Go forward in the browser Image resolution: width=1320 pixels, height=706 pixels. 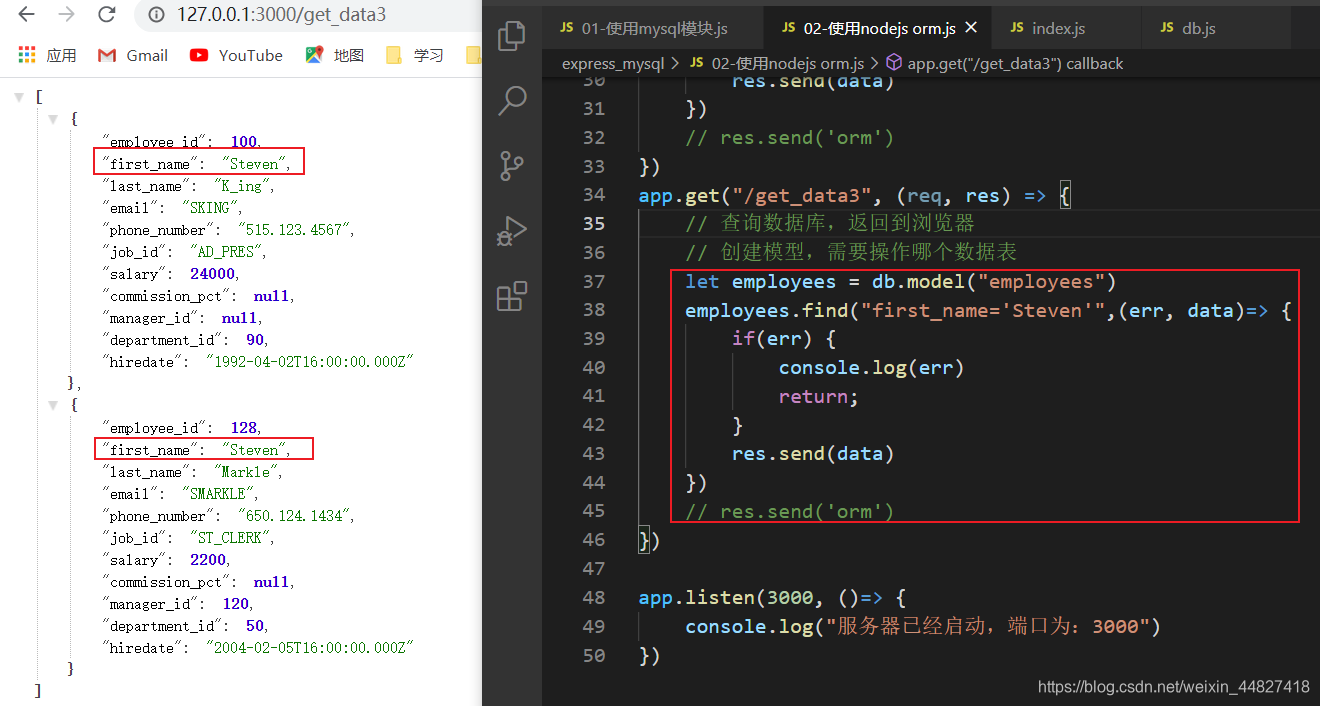[66, 15]
